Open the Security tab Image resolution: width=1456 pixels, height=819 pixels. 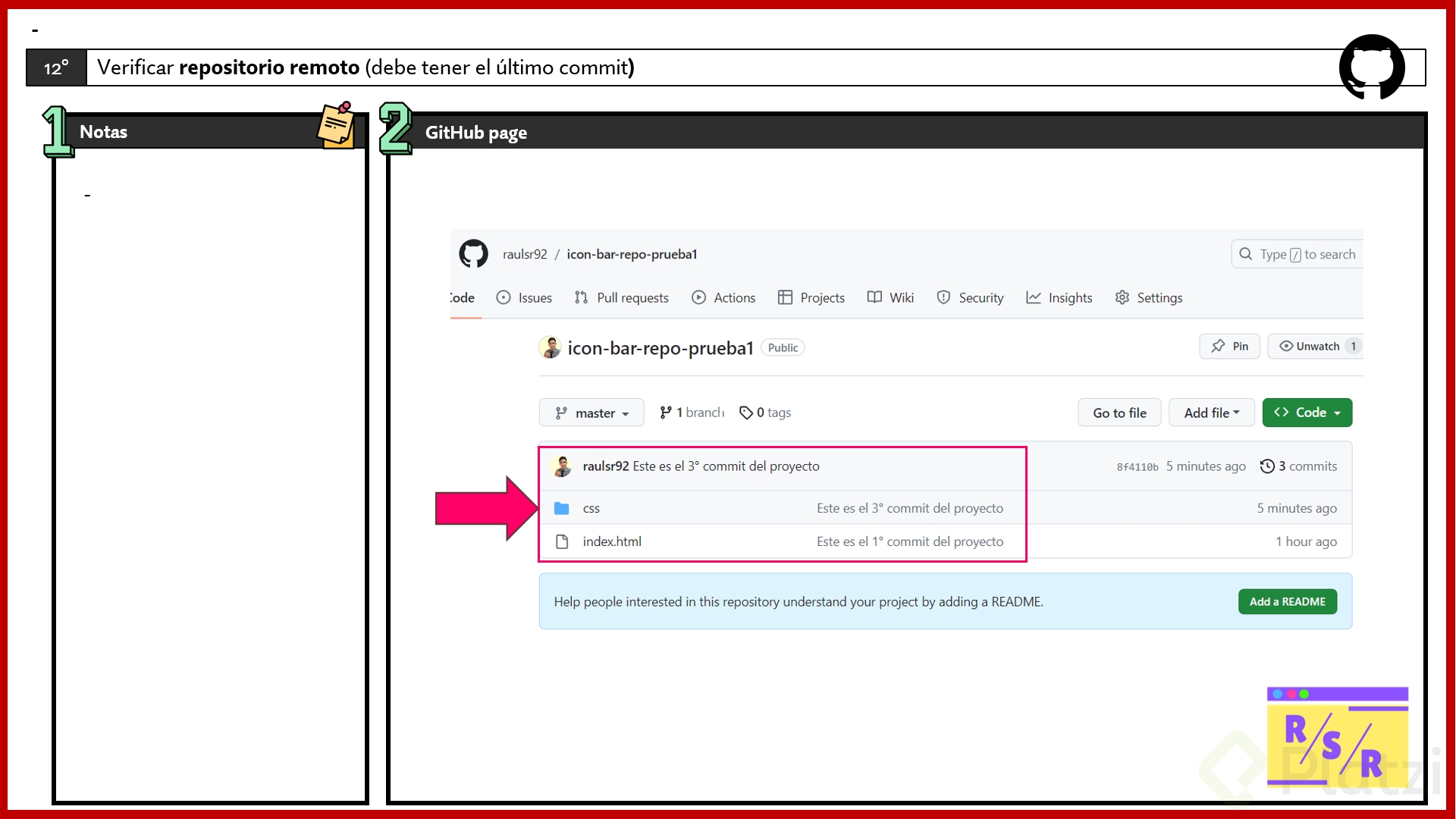click(x=970, y=297)
